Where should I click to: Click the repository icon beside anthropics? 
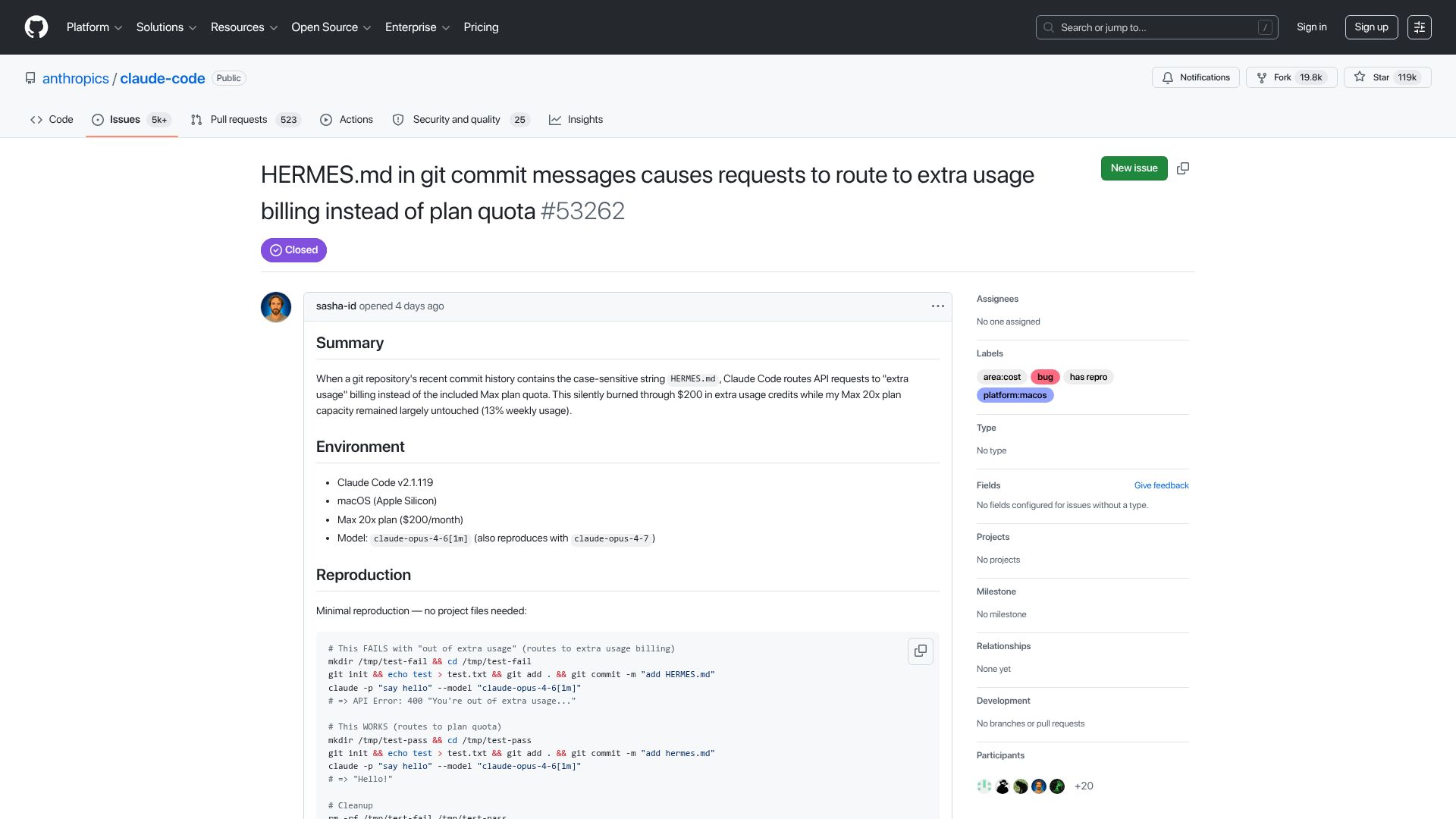(30, 78)
